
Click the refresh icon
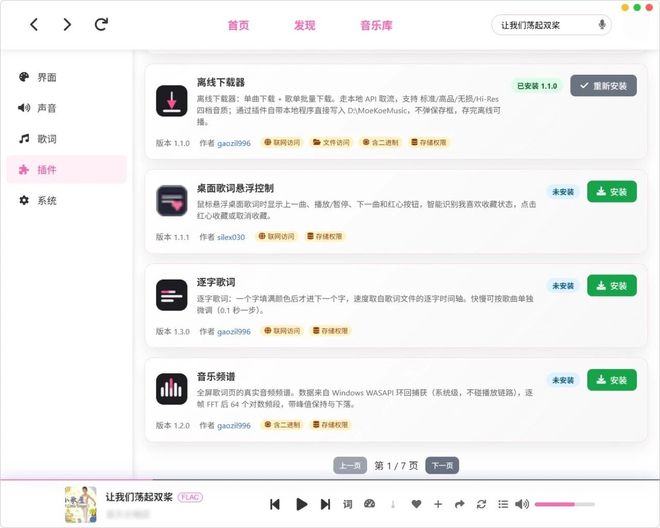pyautogui.click(x=101, y=24)
